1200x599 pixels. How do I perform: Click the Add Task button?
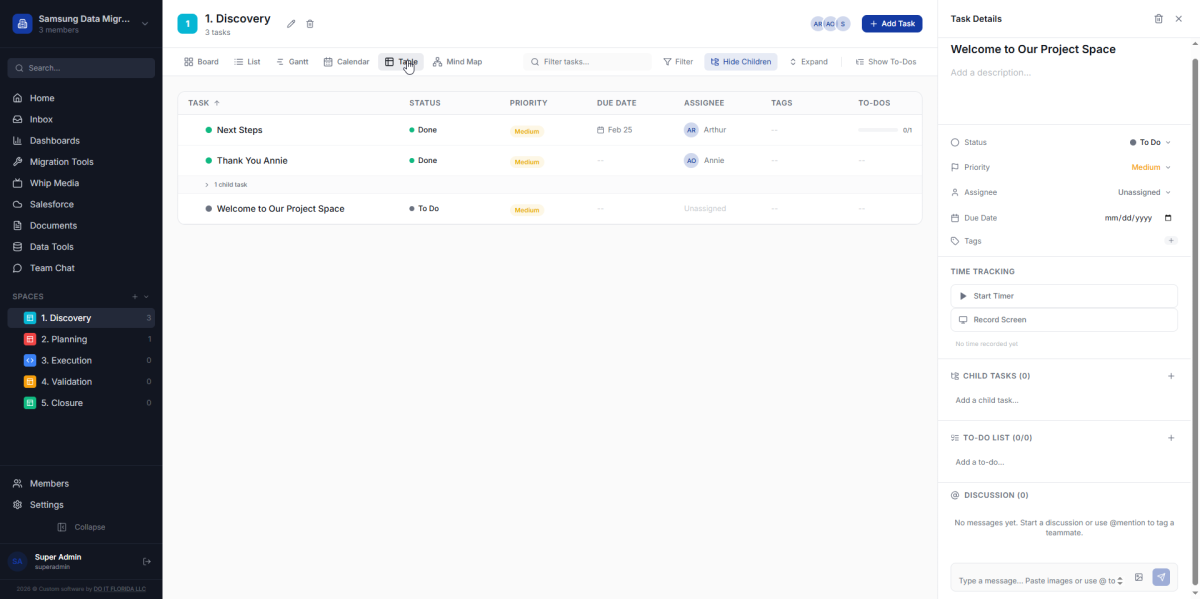click(891, 23)
